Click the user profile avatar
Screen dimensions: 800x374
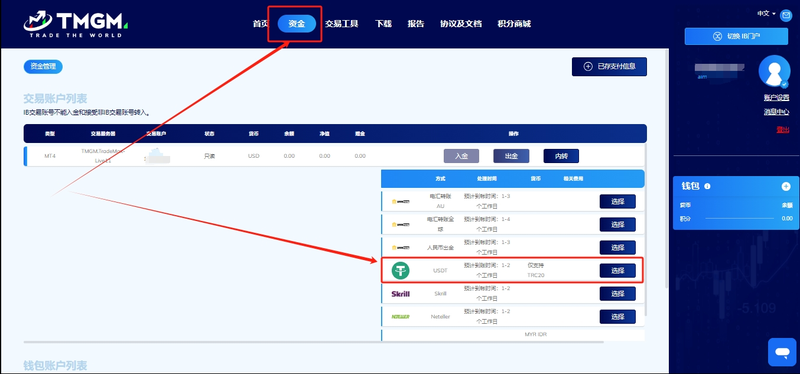click(774, 71)
